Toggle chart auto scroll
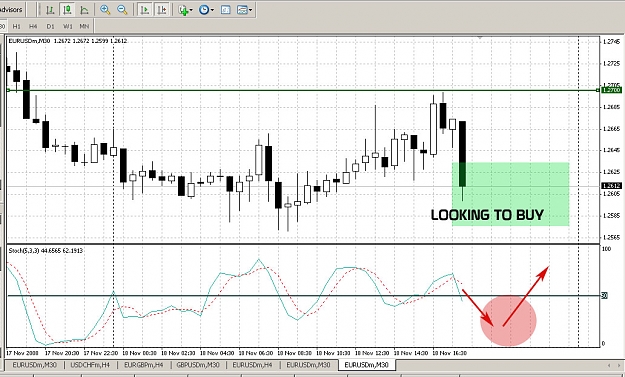The image size is (625, 377). [x=145, y=10]
